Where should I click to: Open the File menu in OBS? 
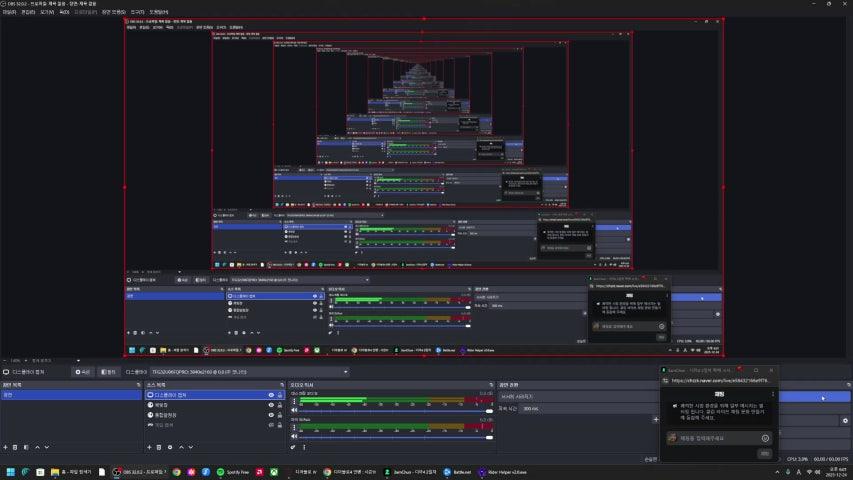point(9,11)
